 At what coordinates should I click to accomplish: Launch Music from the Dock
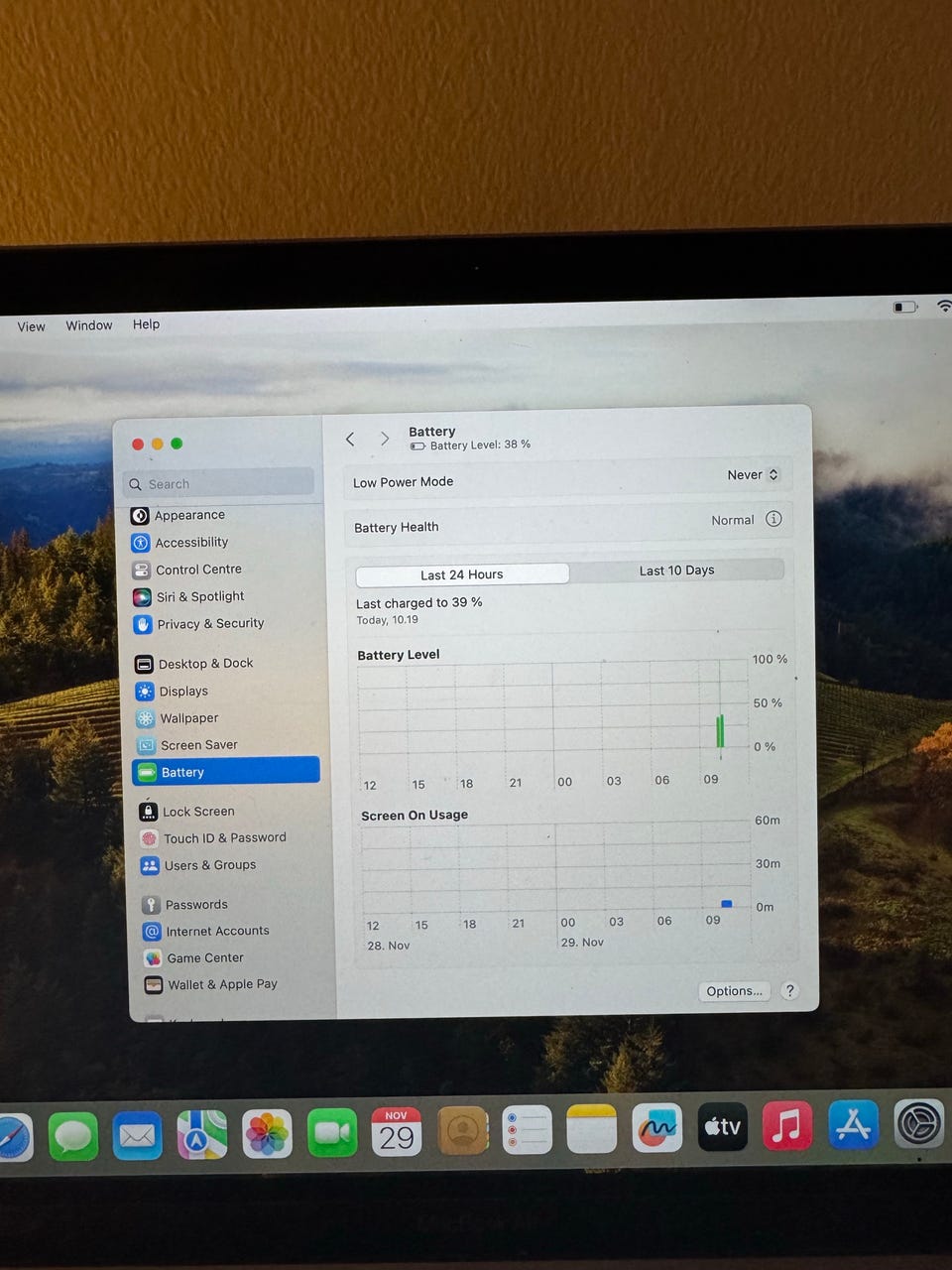pyautogui.click(x=787, y=1126)
